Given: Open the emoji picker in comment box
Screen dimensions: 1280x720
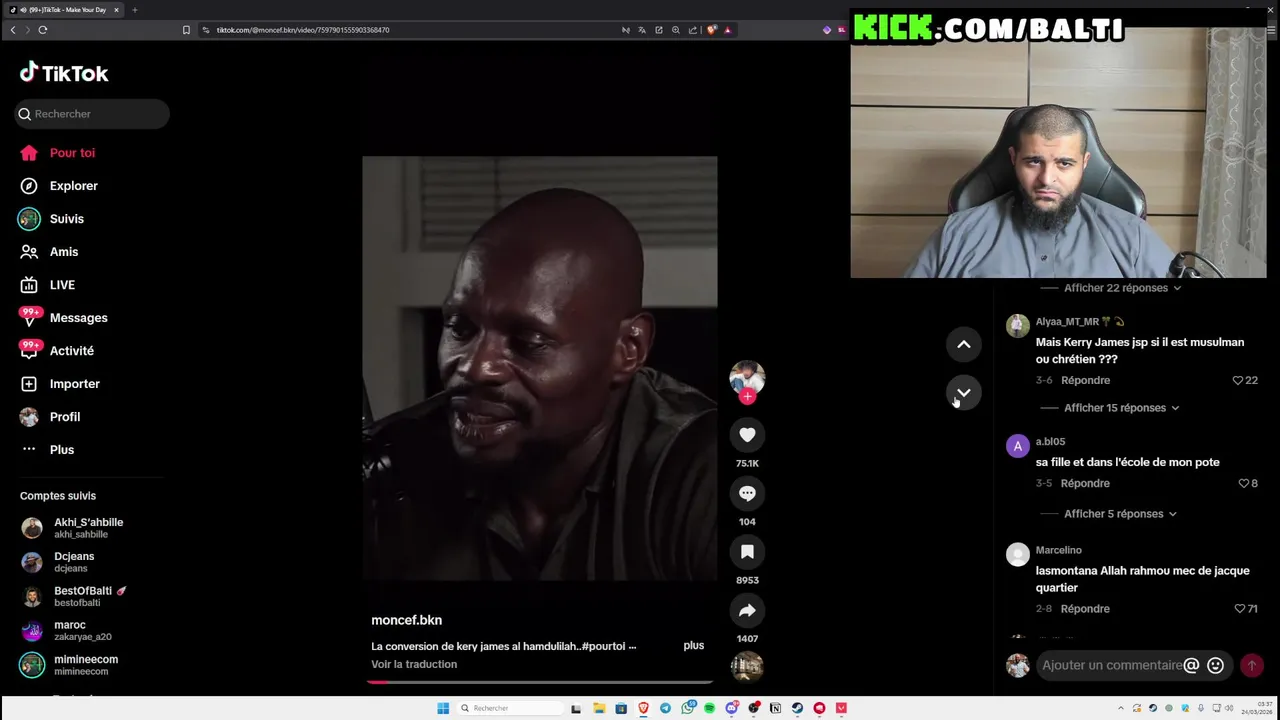Looking at the screenshot, I should pos(1215,665).
